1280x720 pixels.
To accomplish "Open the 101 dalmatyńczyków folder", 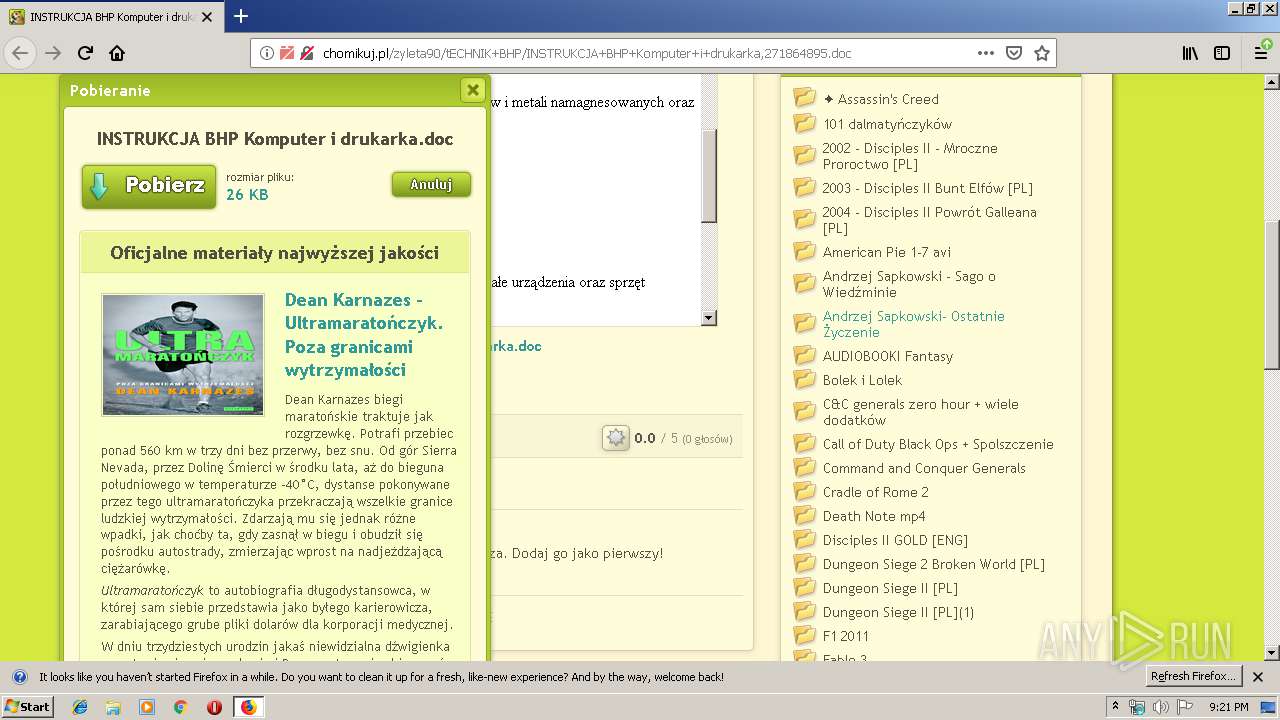I will pos(887,124).
